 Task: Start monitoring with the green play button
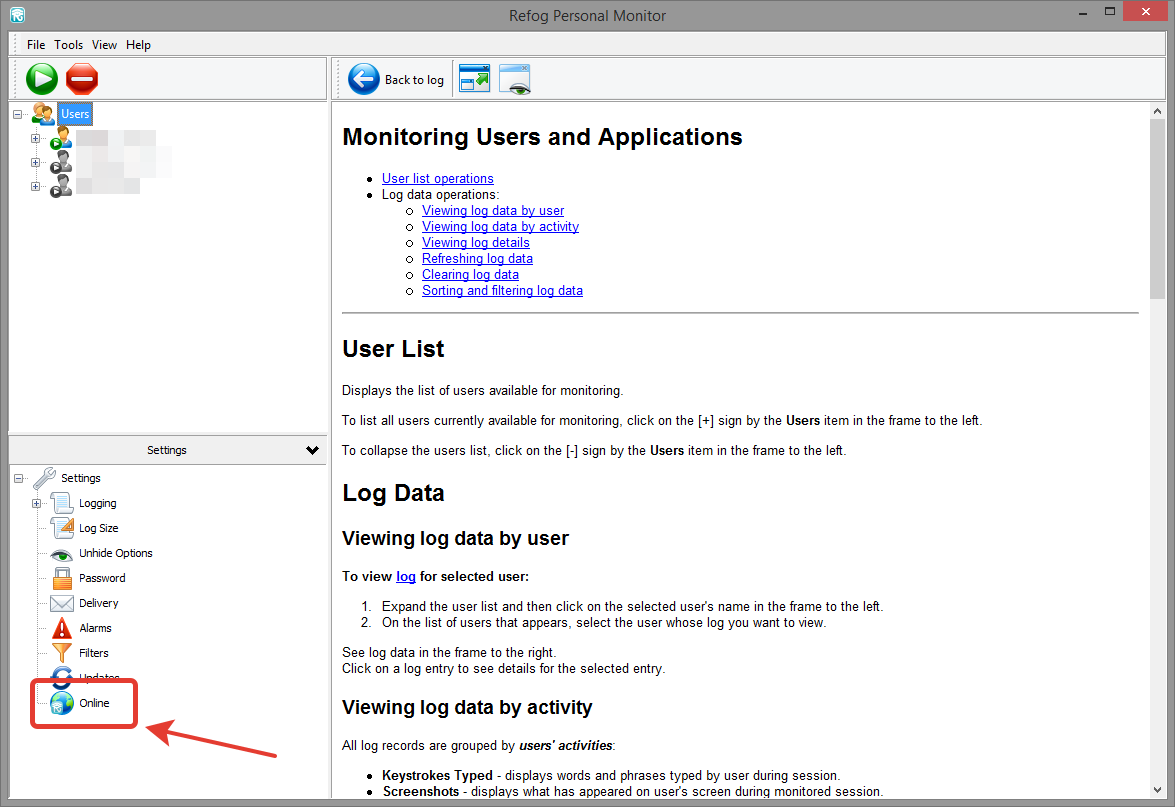[42, 79]
